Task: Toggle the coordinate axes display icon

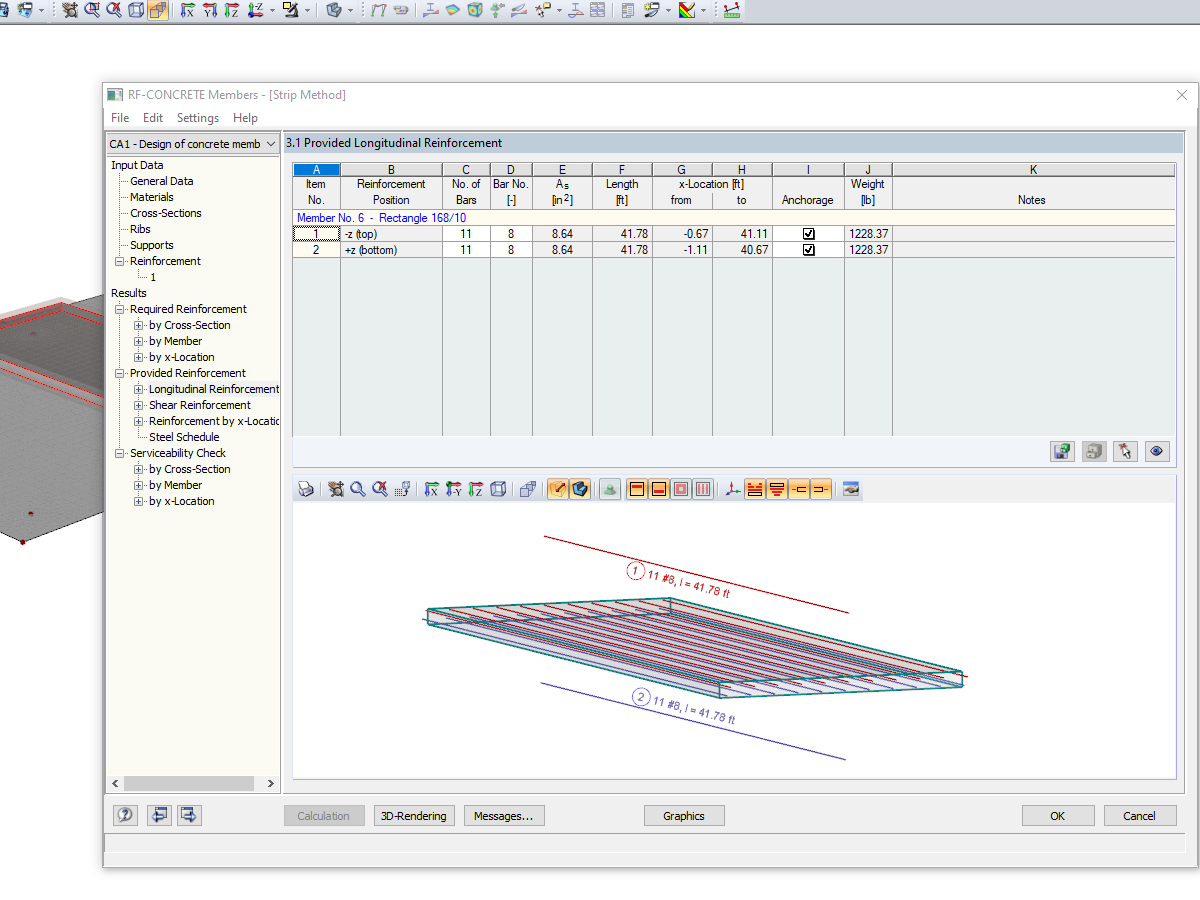Action: pyautogui.click(x=733, y=489)
